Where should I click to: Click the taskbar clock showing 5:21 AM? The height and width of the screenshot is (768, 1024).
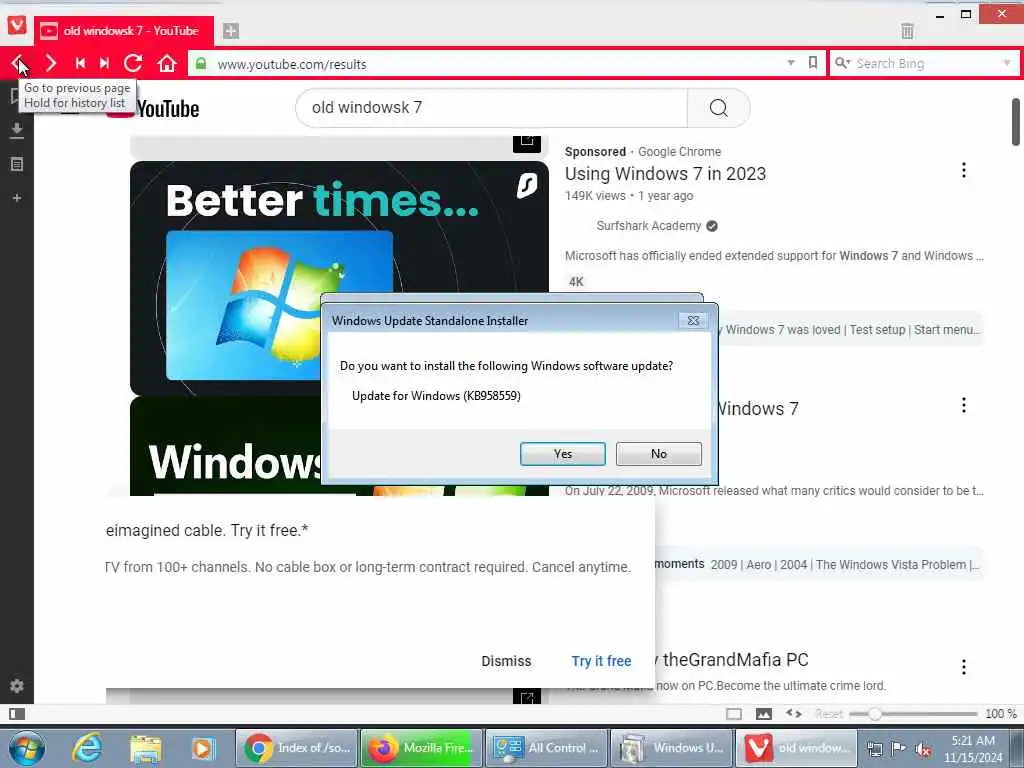pyautogui.click(x=973, y=748)
